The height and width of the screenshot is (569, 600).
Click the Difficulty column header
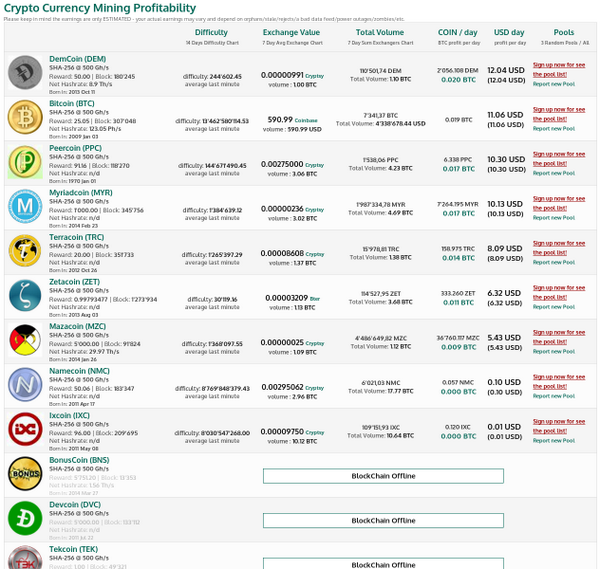tap(211, 33)
